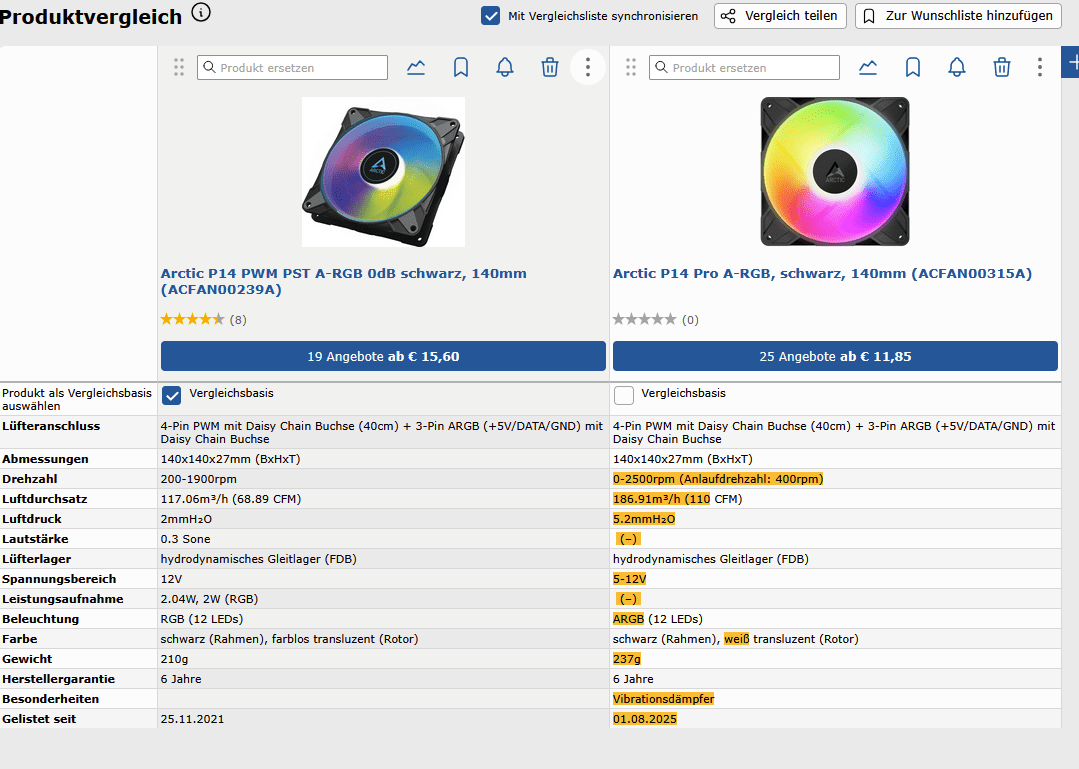The image size is (1079, 769).
Task: Click the 210g weight value
Action: (174, 659)
